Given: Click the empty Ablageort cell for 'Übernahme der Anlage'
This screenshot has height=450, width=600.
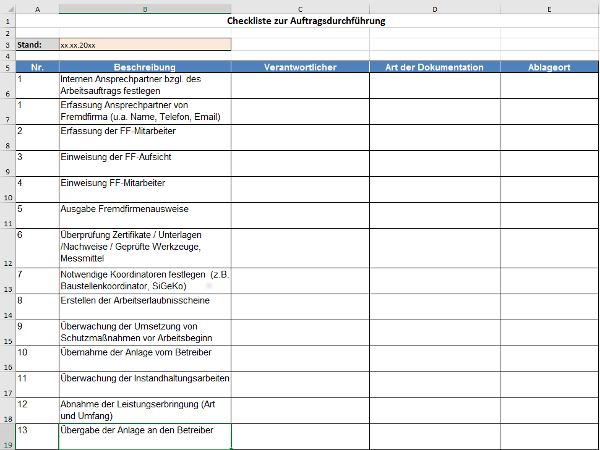Looking at the screenshot, I should (549, 358).
